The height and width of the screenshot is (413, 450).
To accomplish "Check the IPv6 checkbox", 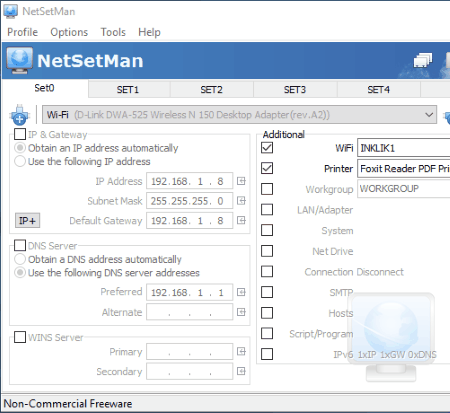I will (267, 354).
